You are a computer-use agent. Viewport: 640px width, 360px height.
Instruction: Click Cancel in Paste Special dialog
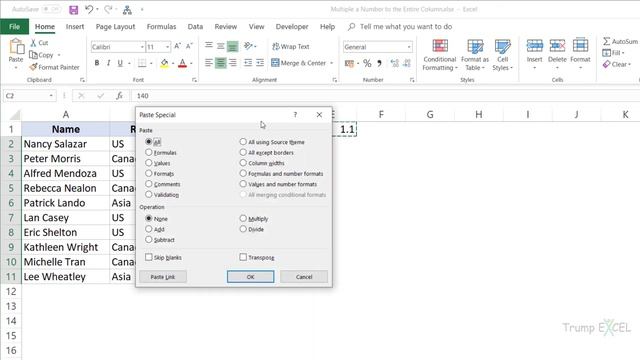(304, 277)
